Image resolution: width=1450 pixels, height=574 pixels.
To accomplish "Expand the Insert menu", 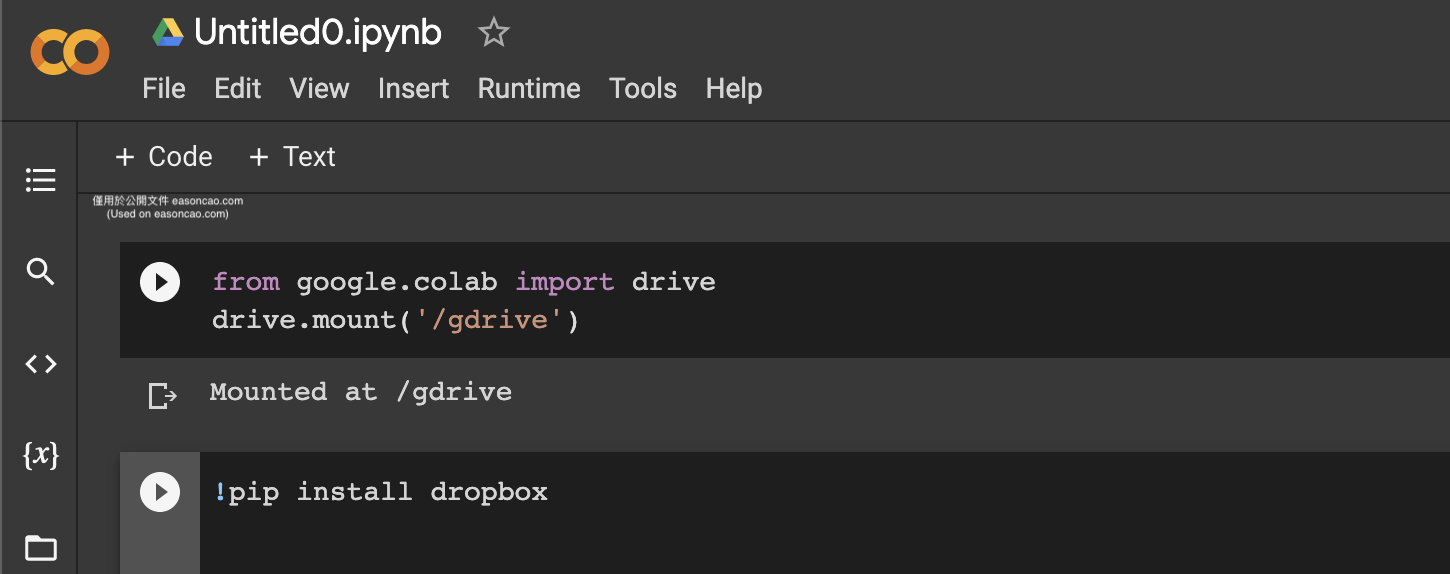I will 413,89.
